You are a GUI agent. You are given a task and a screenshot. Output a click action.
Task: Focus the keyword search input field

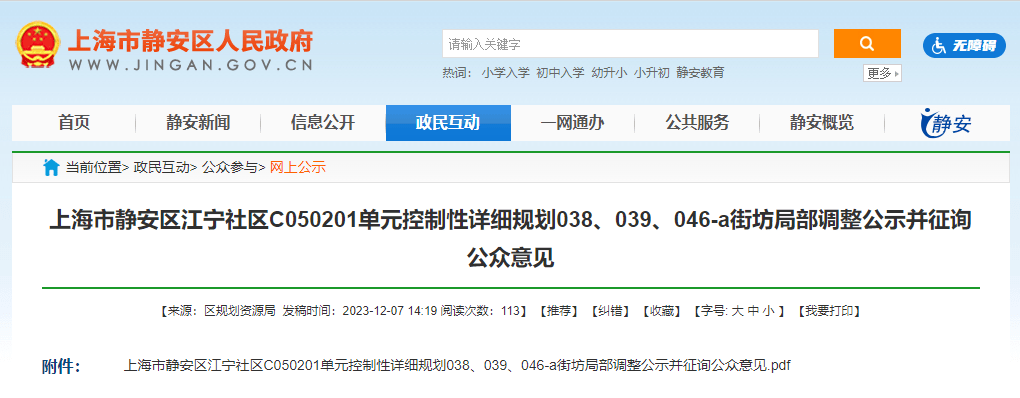(630, 44)
